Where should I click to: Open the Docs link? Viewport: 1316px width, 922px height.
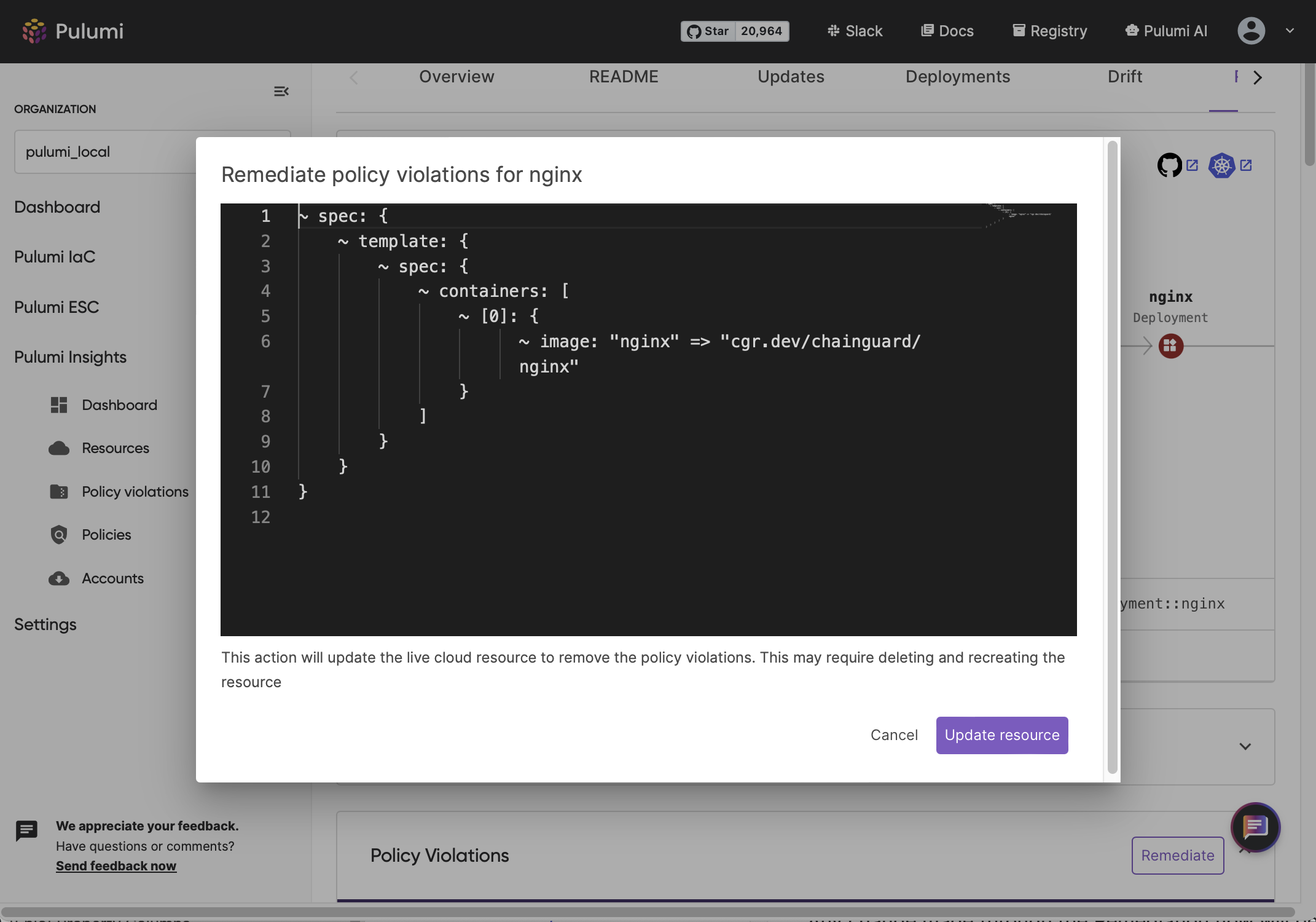947,31
